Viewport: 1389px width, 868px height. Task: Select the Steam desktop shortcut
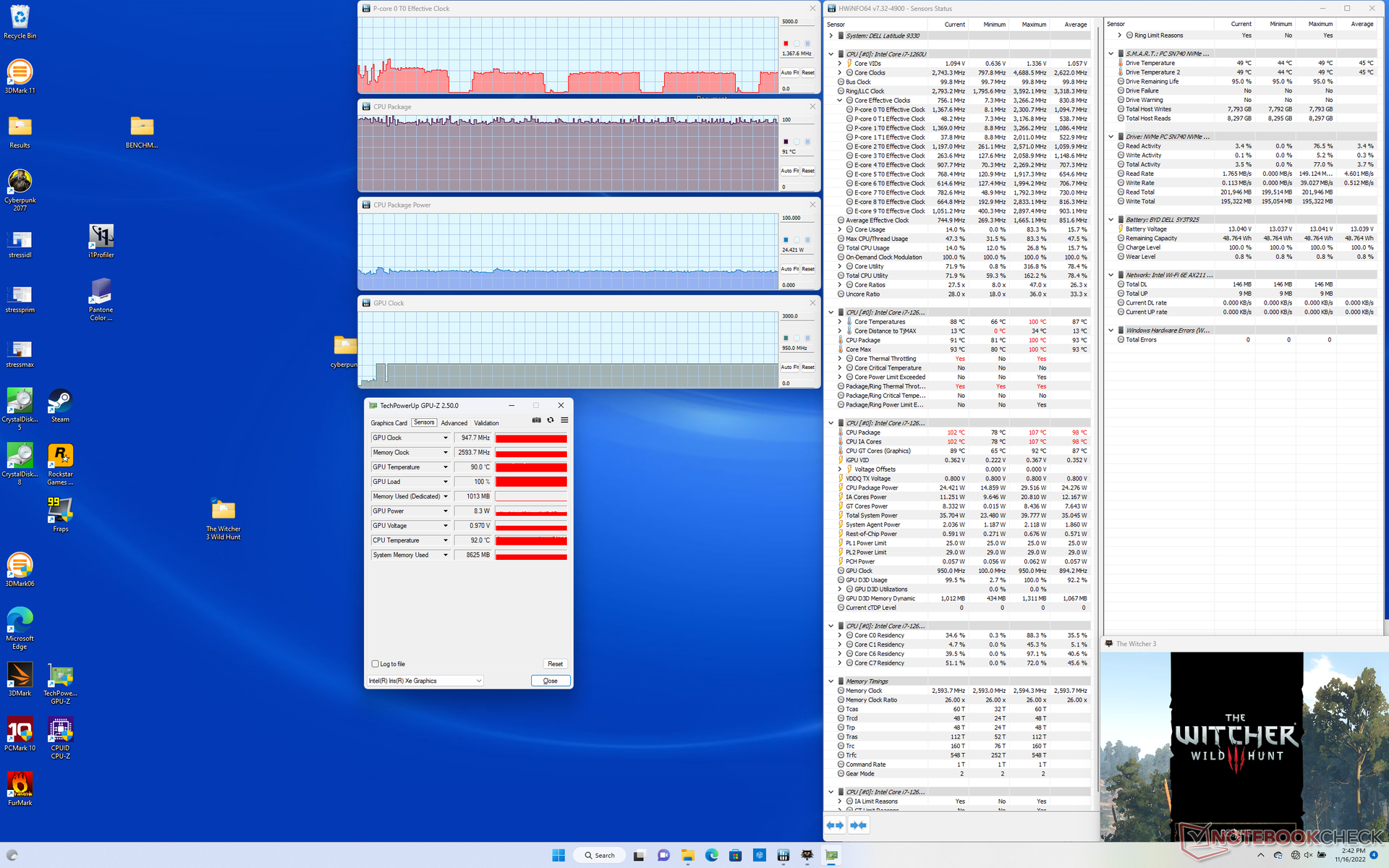(60, 406)
